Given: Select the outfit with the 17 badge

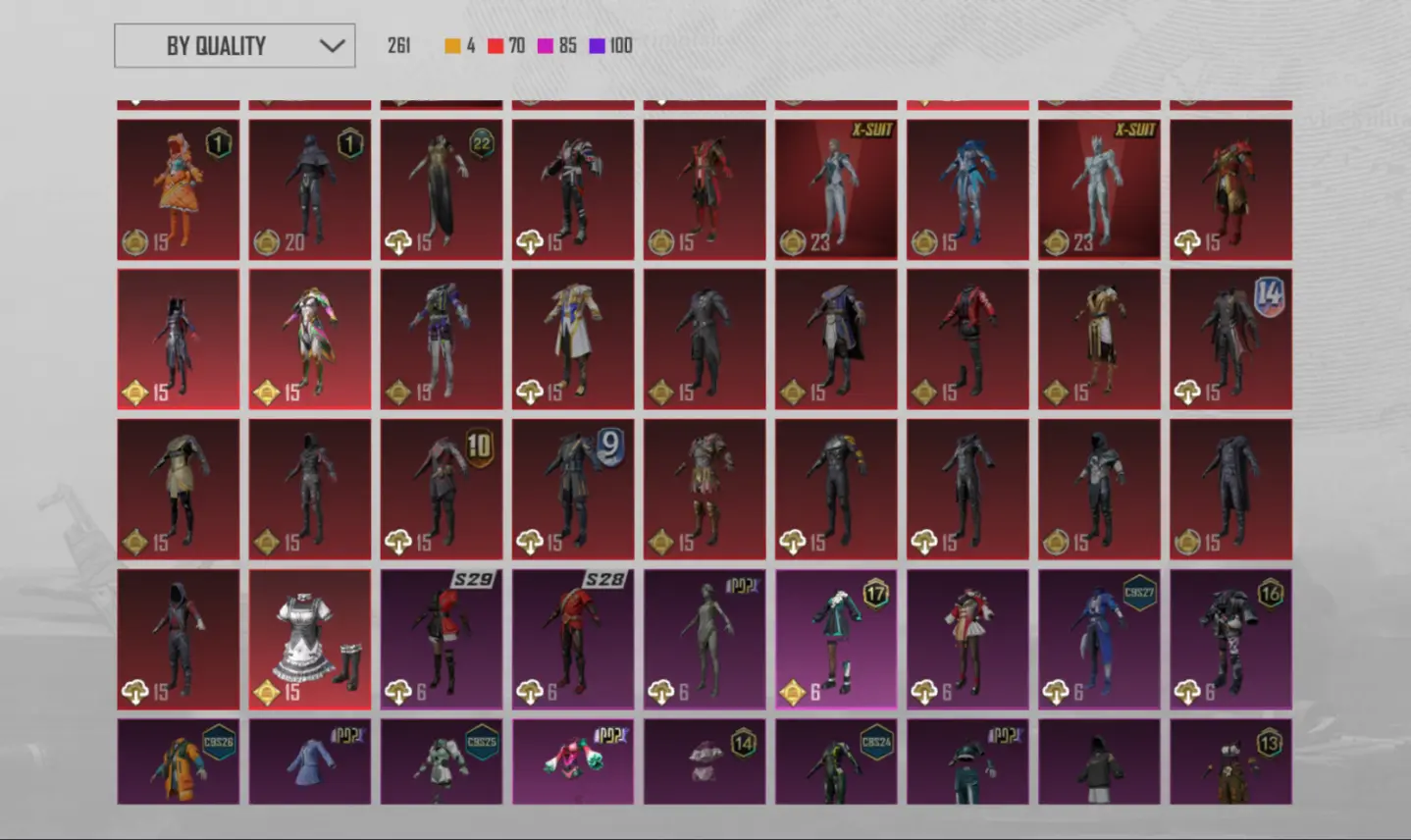Looking at the screenshot, I should pos(835,640).
